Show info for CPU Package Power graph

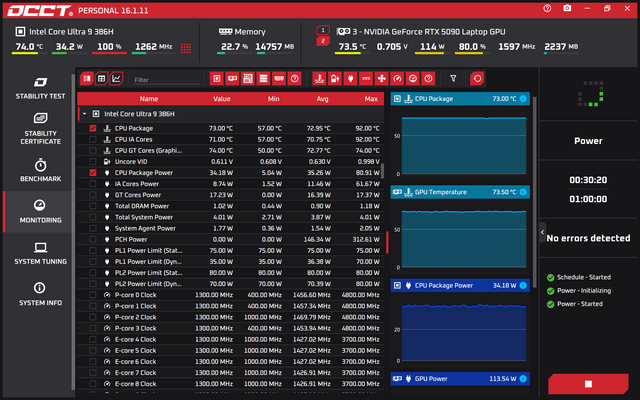click(x=523, y=286)
